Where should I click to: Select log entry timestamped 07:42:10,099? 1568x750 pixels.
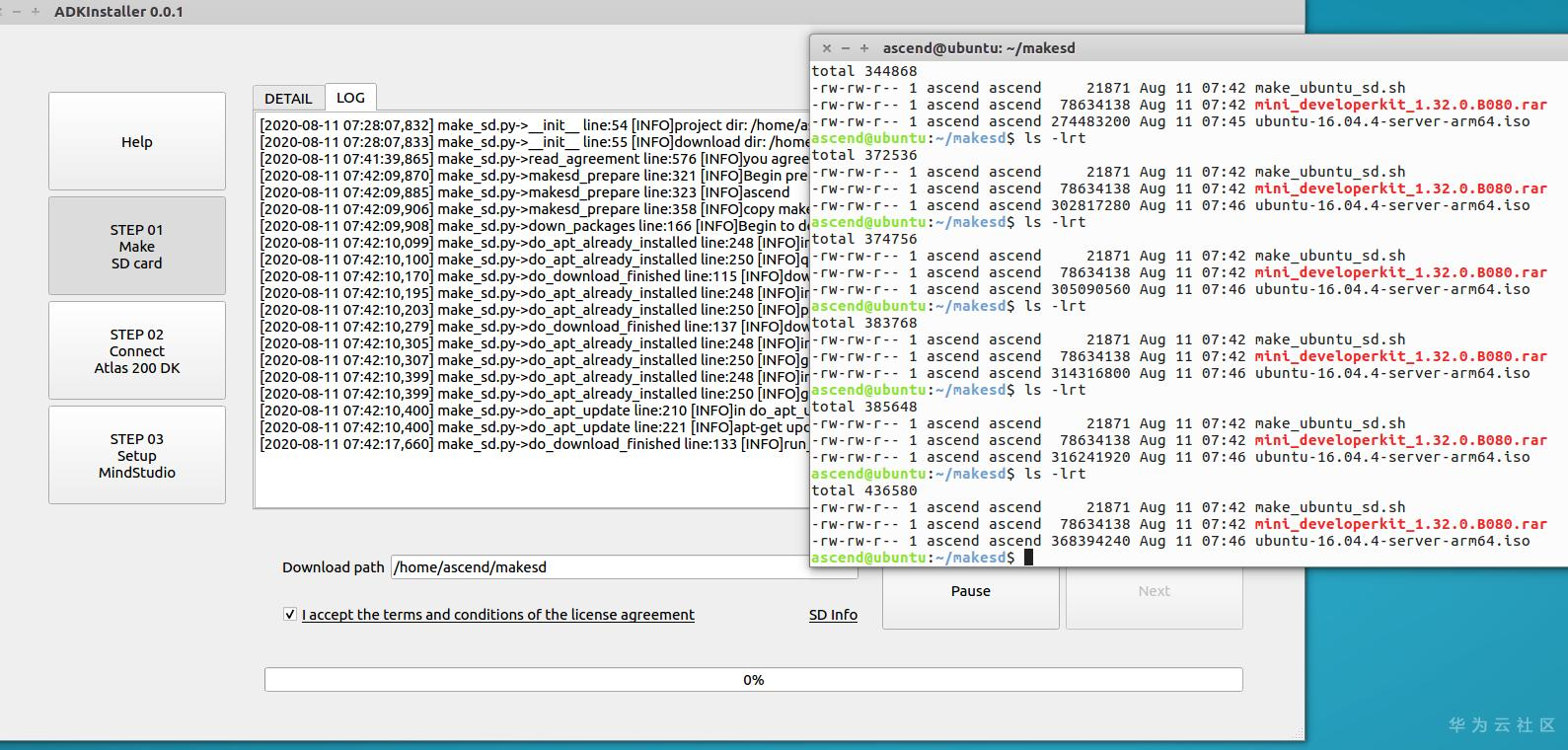pos(534,243)
